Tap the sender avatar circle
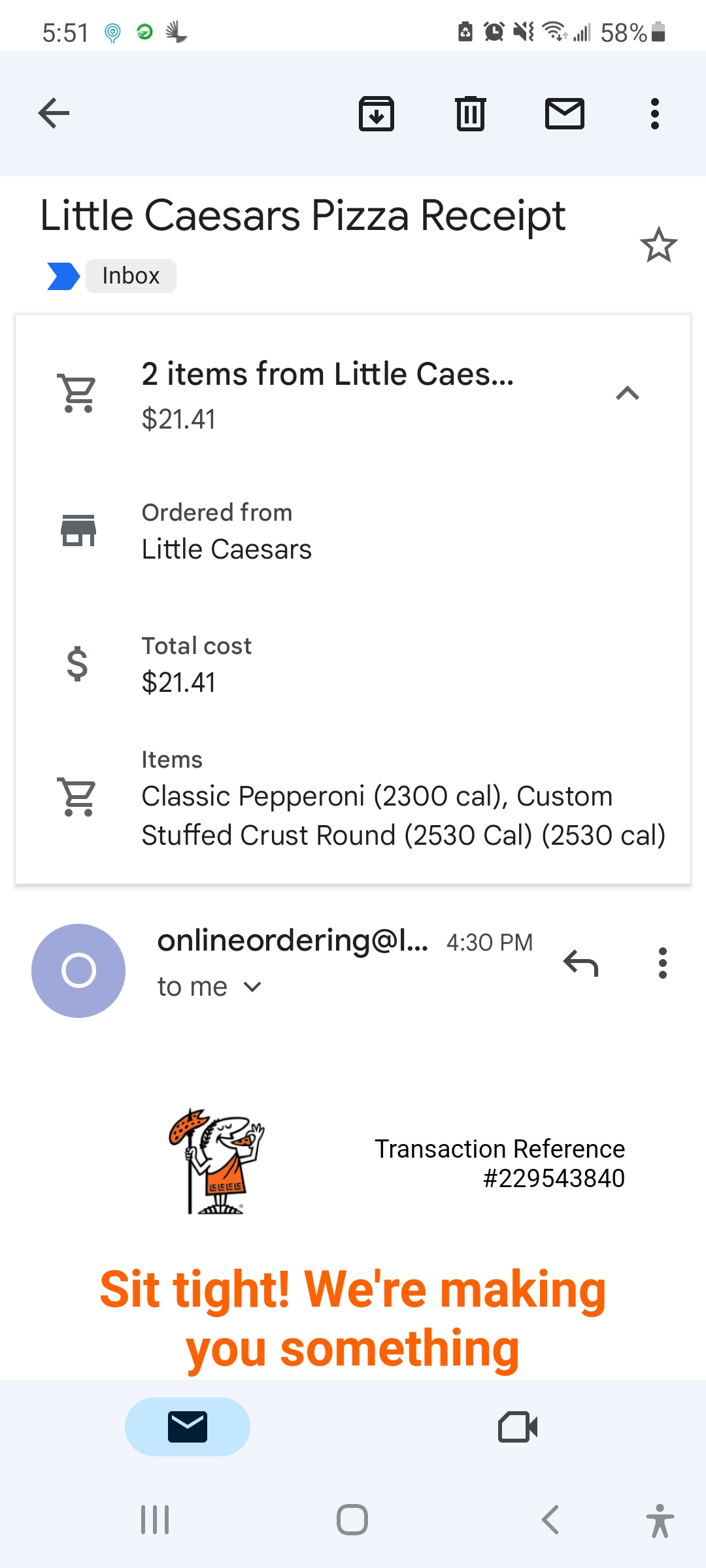The width and height of the screenshot is (706, 1568). point(78,970)
